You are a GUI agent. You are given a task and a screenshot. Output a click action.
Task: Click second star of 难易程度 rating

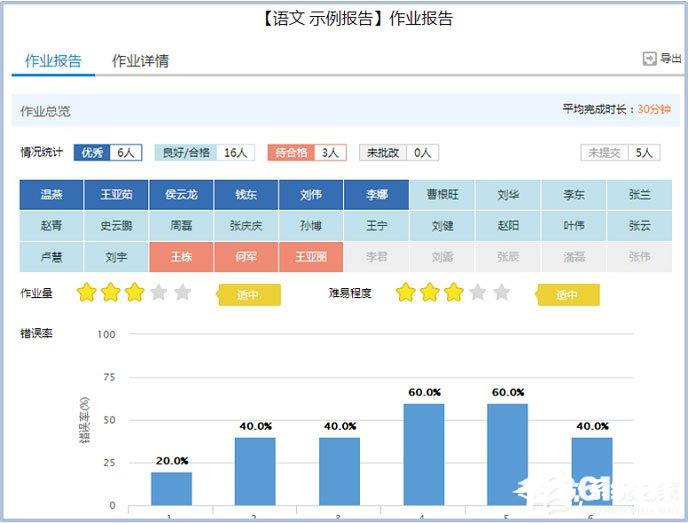430,292
